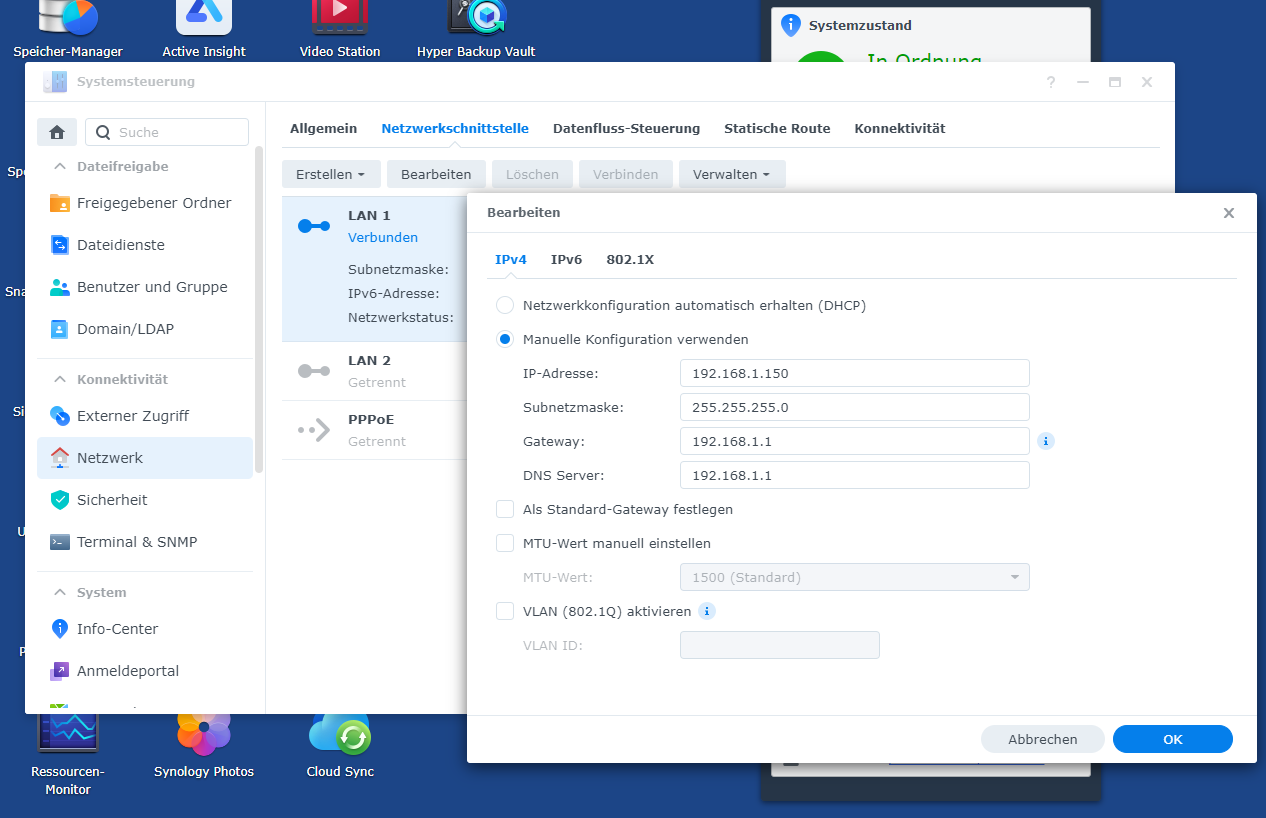Open the Erstellen dropdown menu
Screen dimensions: 1266x818
point(330,174)
